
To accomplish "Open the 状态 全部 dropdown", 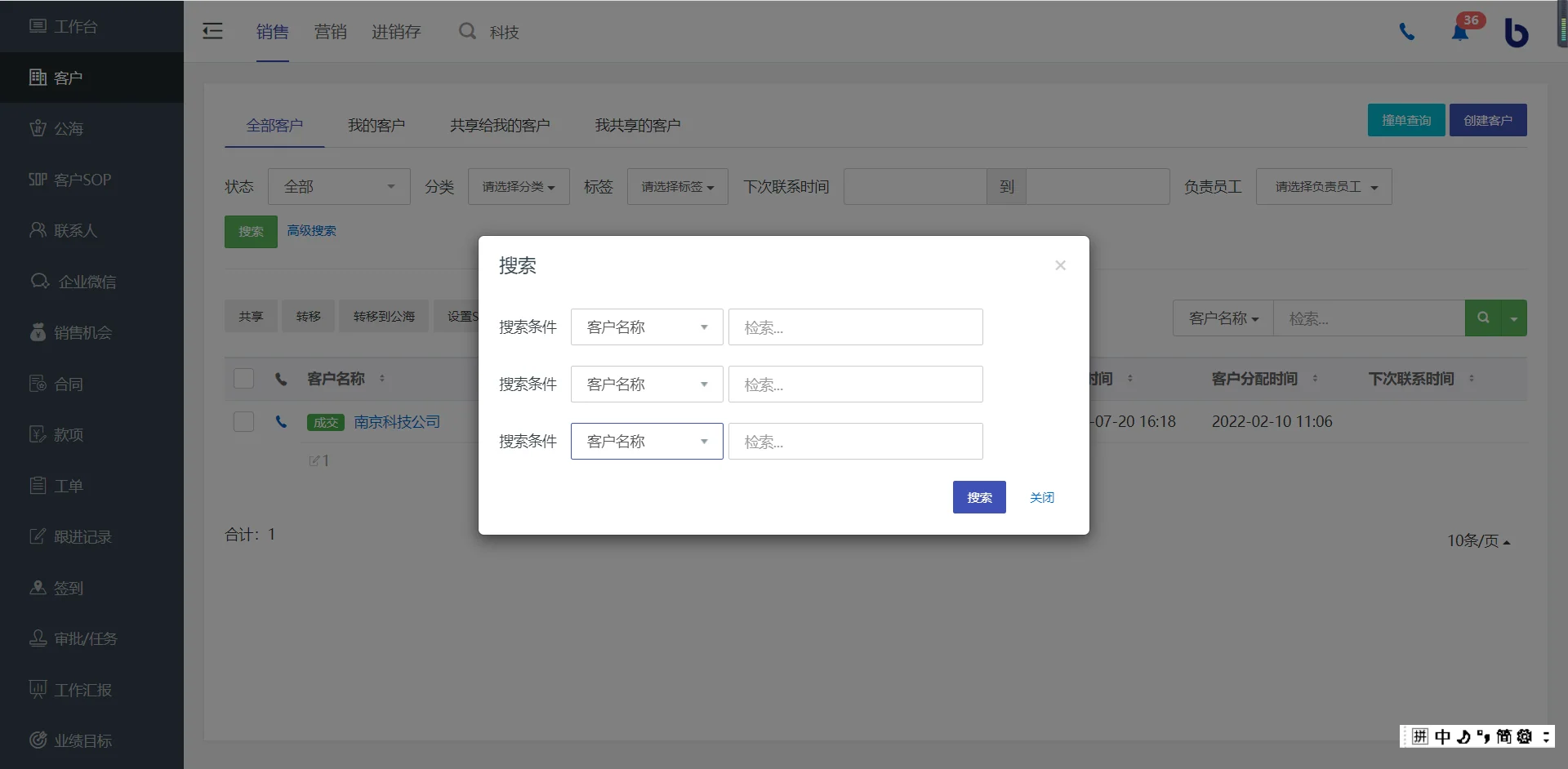I will pyautogui.click(x=339, y=187).
